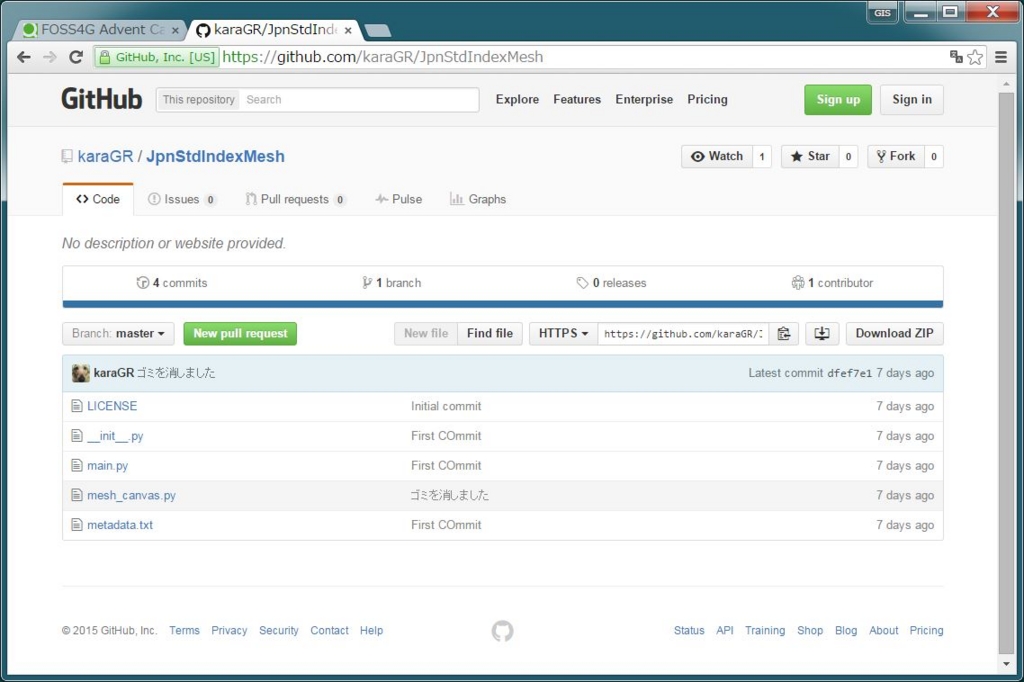The width and height of the screenshot is (1024, 682).
Task: Open the JpnStdIndexMesh repository name link
Action: tap(216, 157)
